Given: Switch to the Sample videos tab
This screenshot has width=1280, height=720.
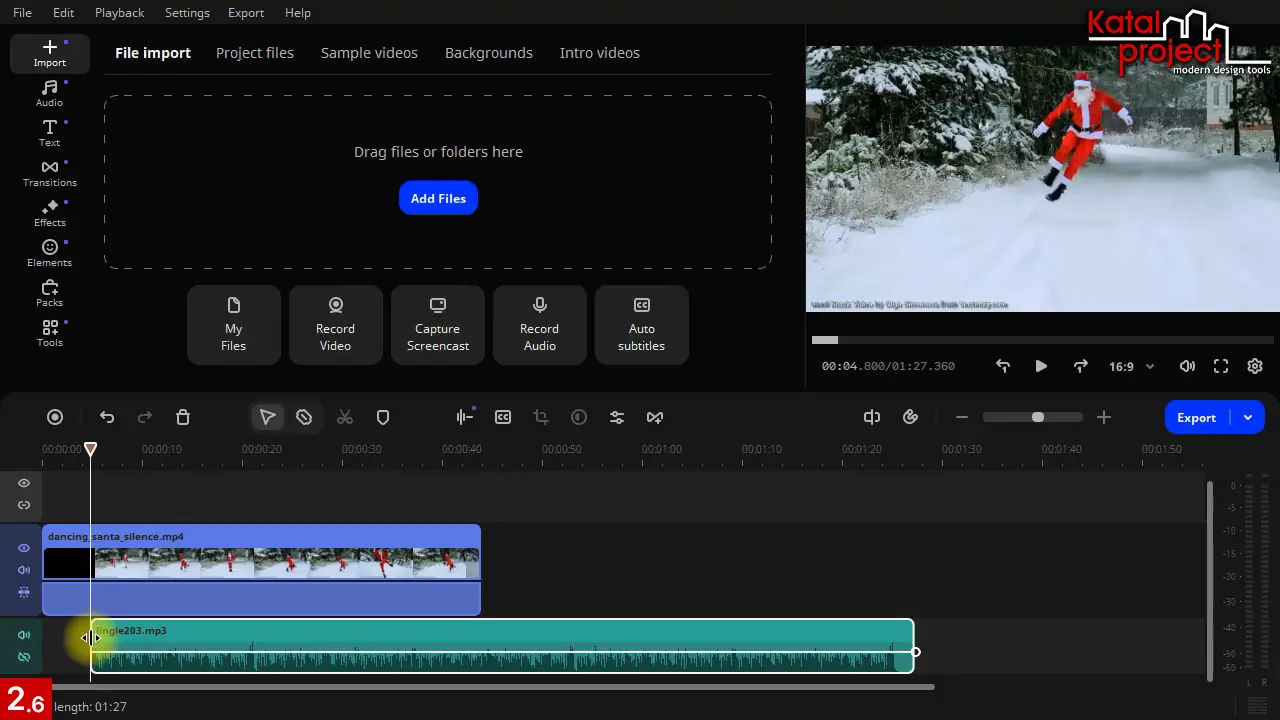Looking at the screenshot, I should (369, 53).
